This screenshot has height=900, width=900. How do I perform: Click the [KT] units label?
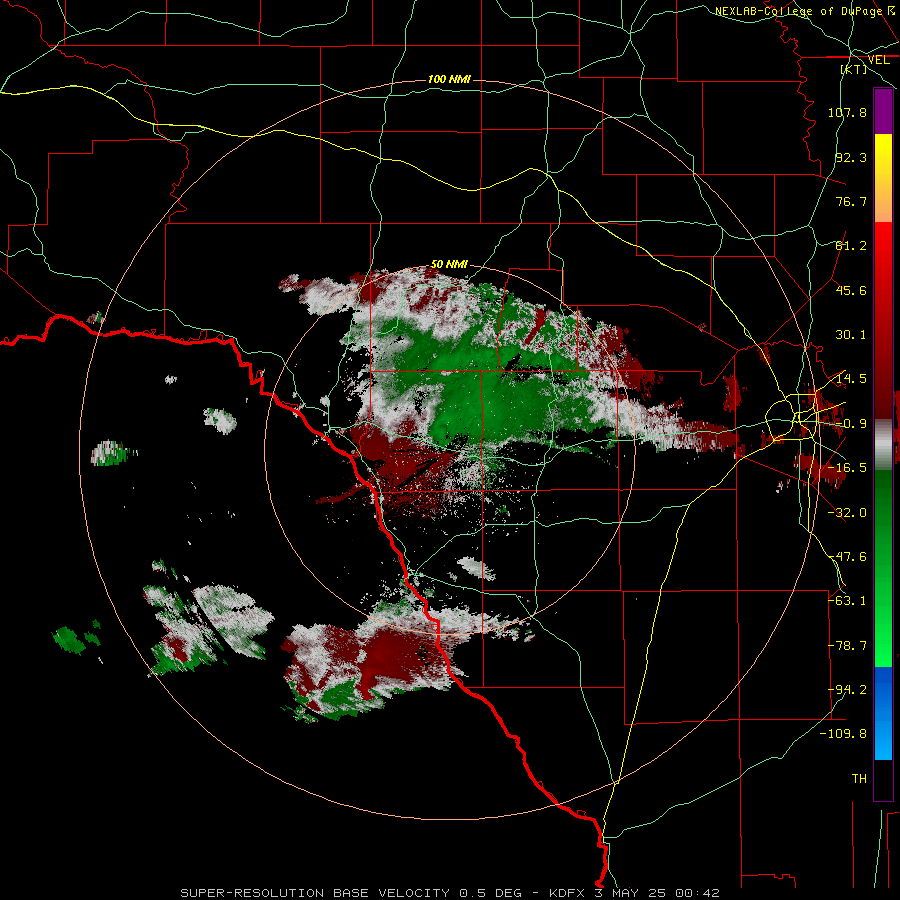point(854,69)
